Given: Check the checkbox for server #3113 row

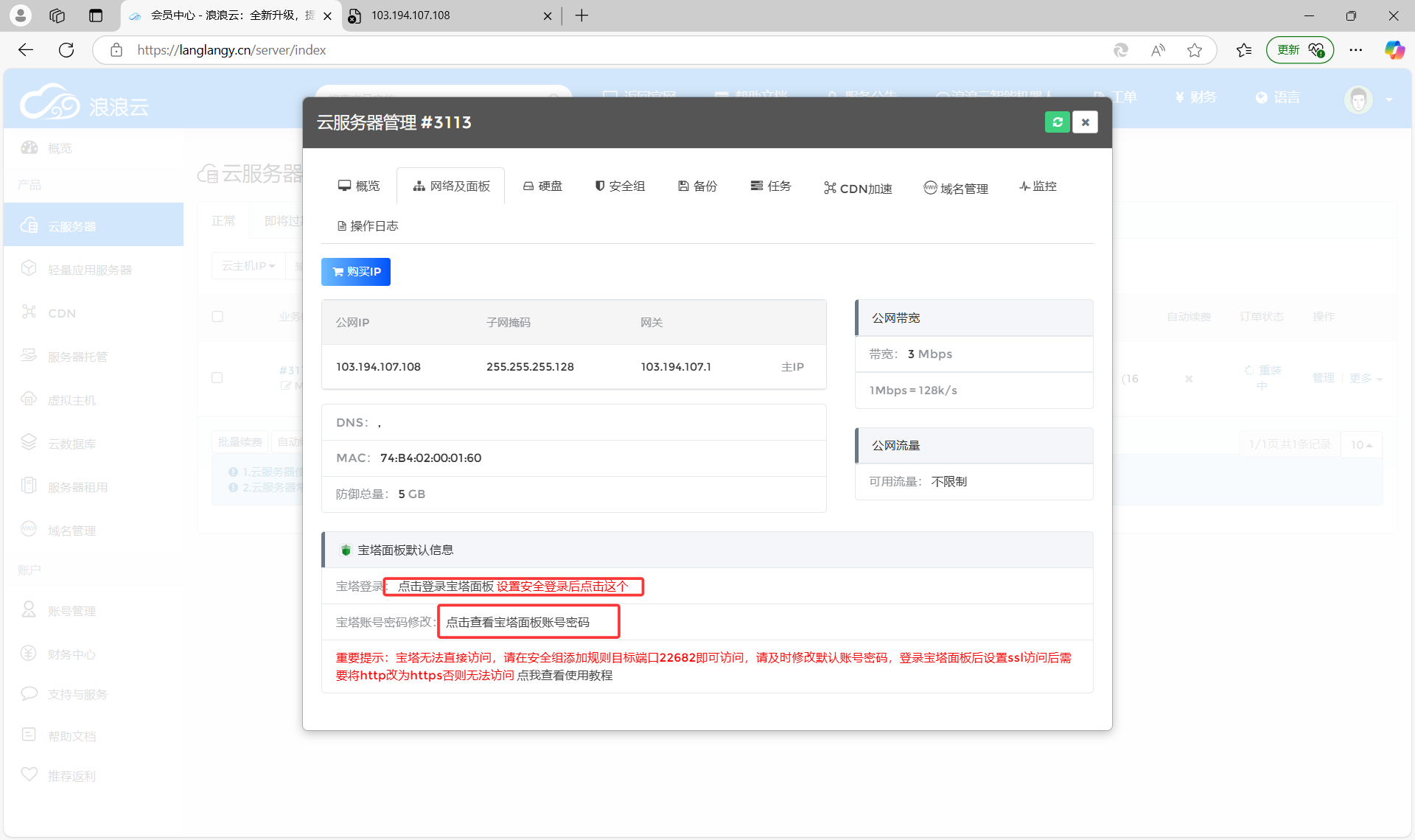Looking at the screenshot, I should click(217, 377).
